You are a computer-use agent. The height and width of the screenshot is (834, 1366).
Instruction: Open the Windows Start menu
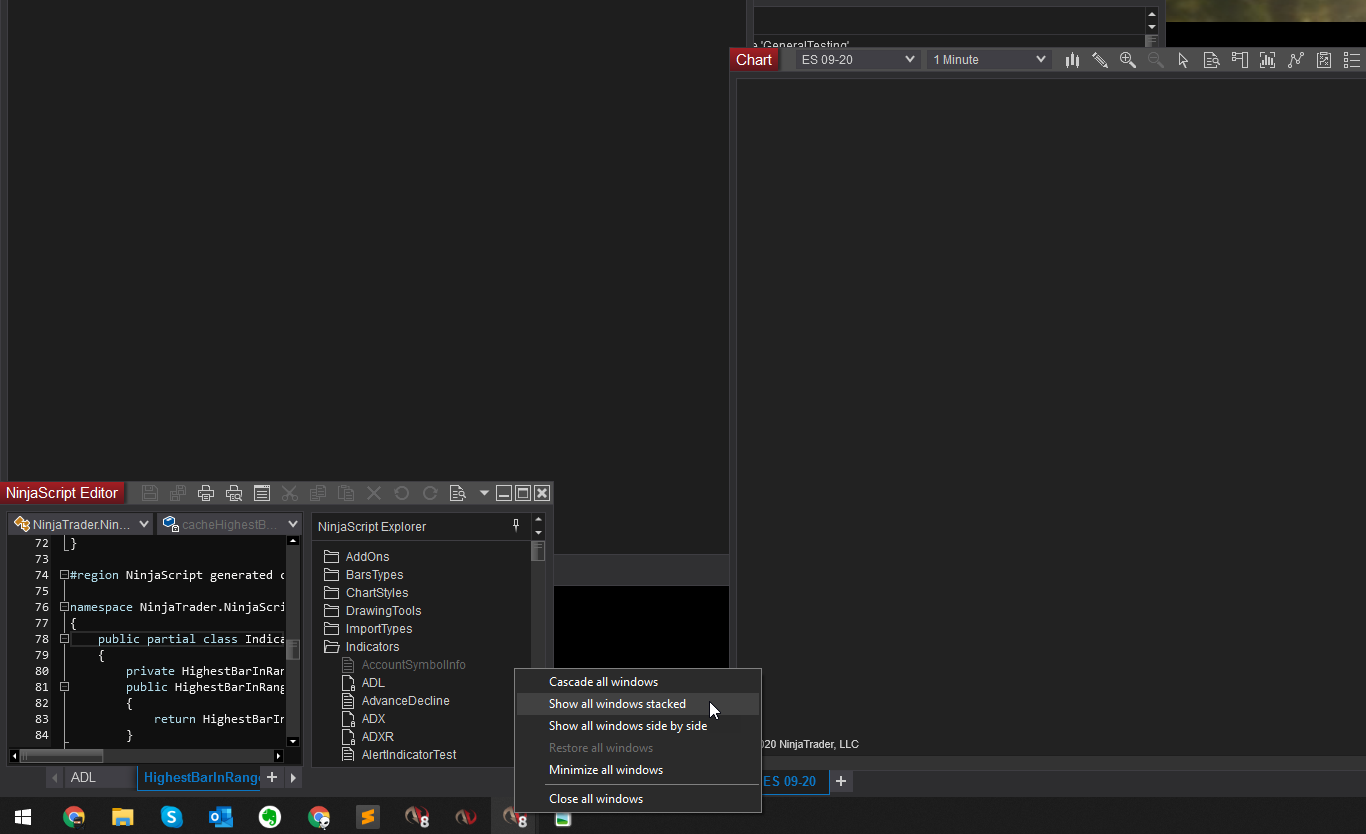24,817
